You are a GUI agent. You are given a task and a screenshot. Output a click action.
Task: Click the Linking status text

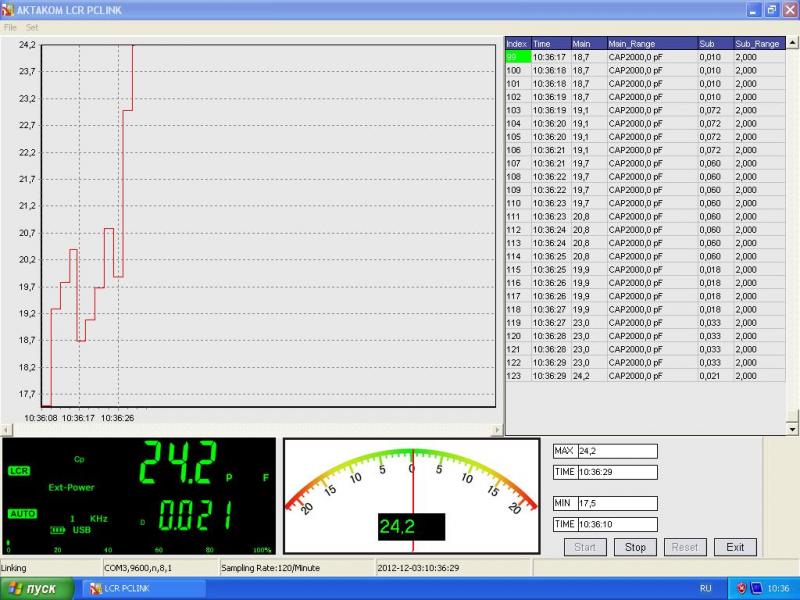(x=13, y=568)
